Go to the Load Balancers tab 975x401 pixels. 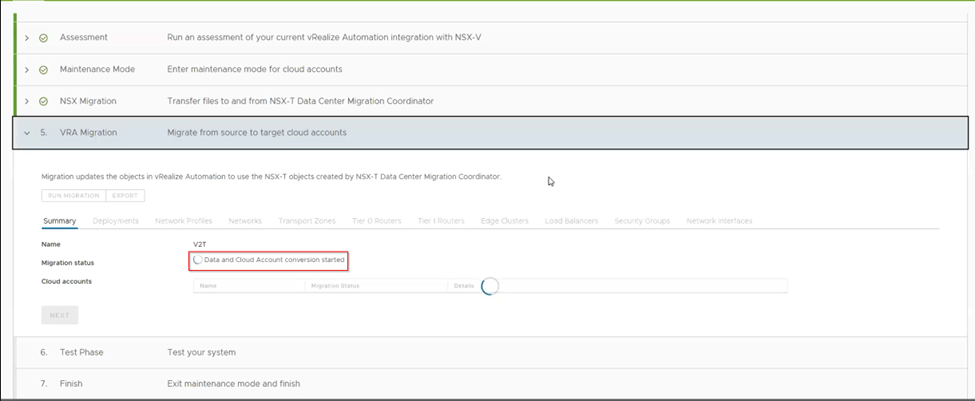tap(573, 221)
